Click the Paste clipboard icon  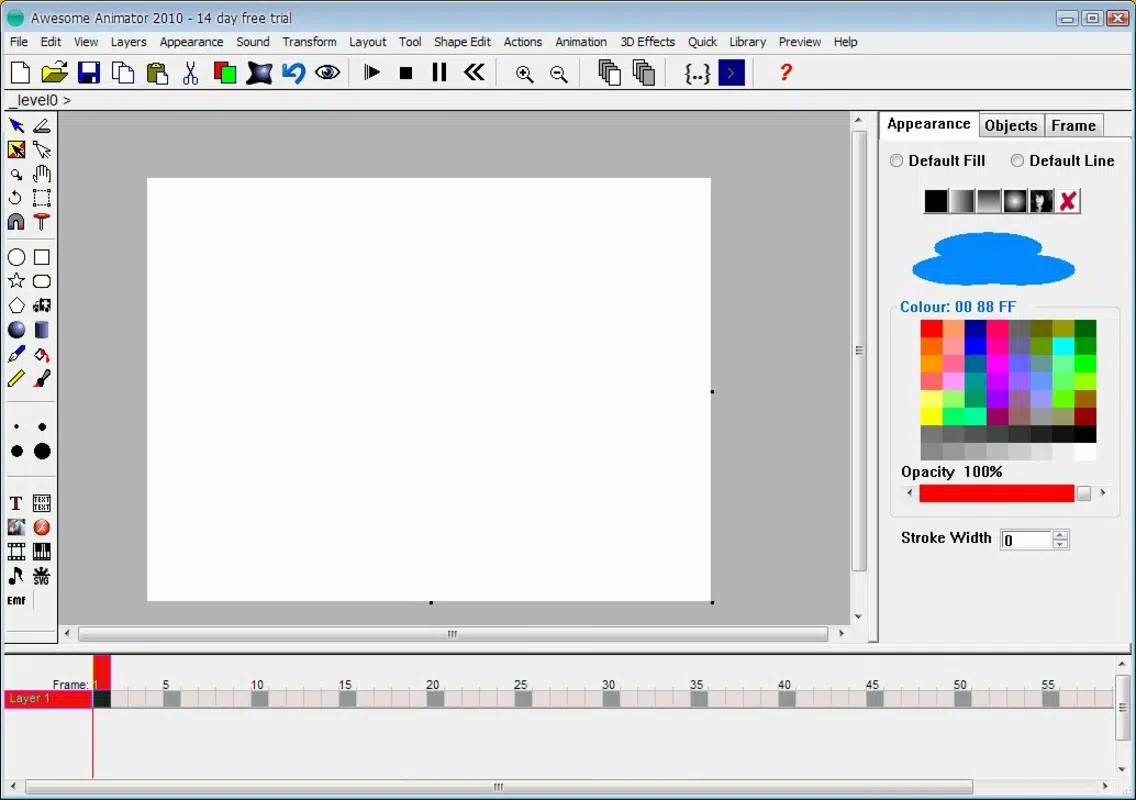[x=156, y=72]
